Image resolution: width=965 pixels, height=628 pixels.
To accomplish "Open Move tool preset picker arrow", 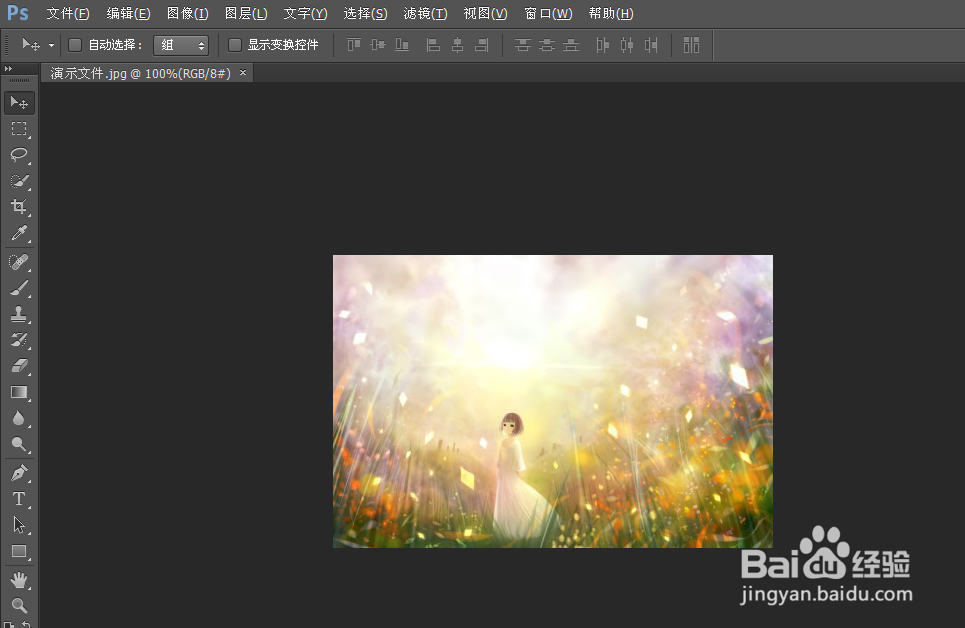I will (x=51, y=45).
